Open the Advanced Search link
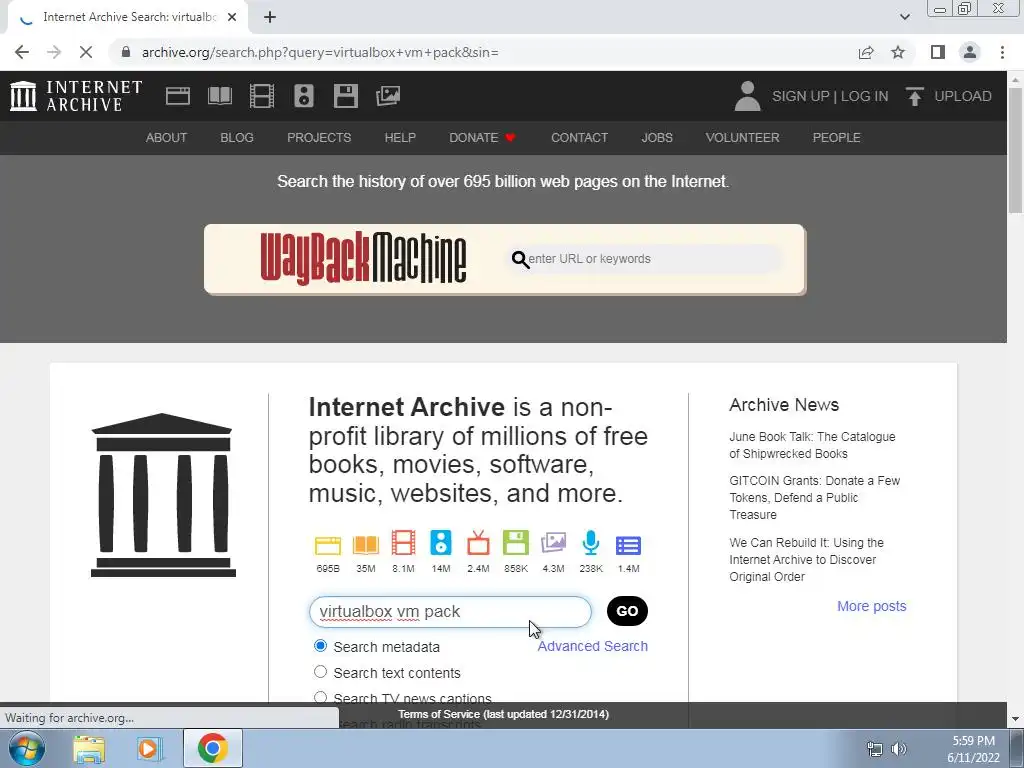 [x=592, y=646]
